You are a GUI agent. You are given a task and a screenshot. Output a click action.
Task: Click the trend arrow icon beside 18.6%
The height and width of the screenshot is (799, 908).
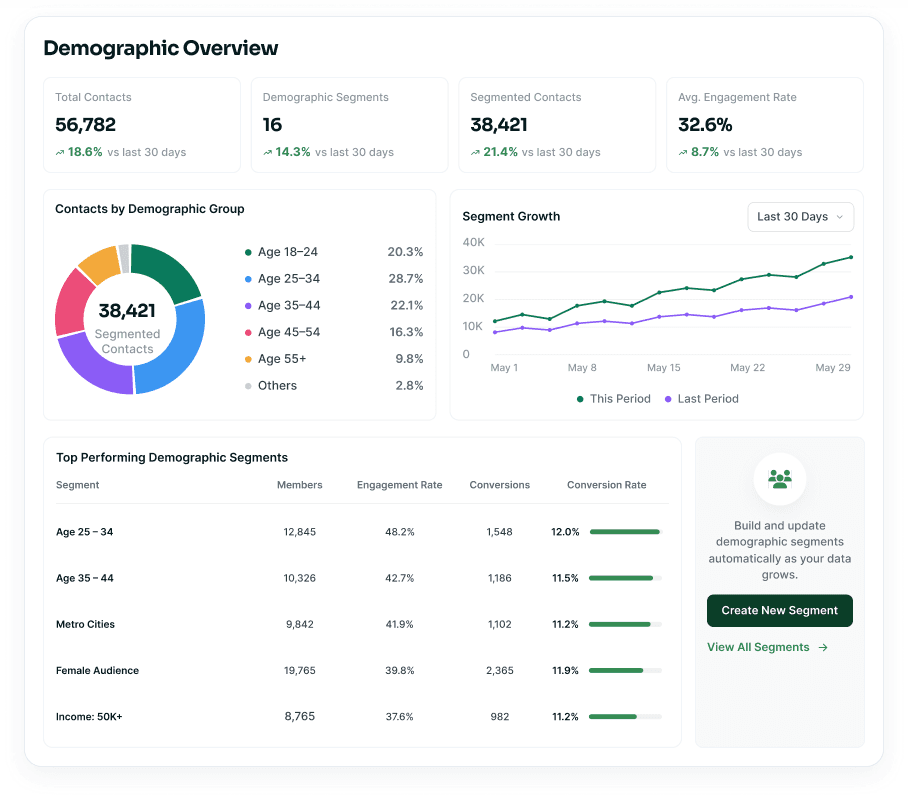coord(60,153)
